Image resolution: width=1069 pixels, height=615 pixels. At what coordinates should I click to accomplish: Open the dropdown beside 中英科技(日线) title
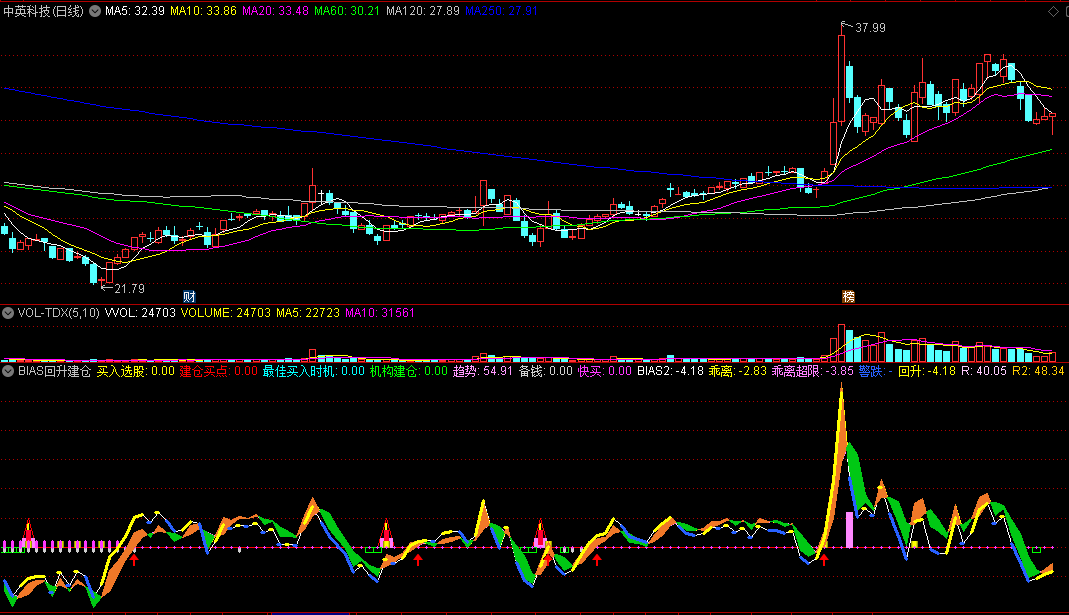pos(95,11)
